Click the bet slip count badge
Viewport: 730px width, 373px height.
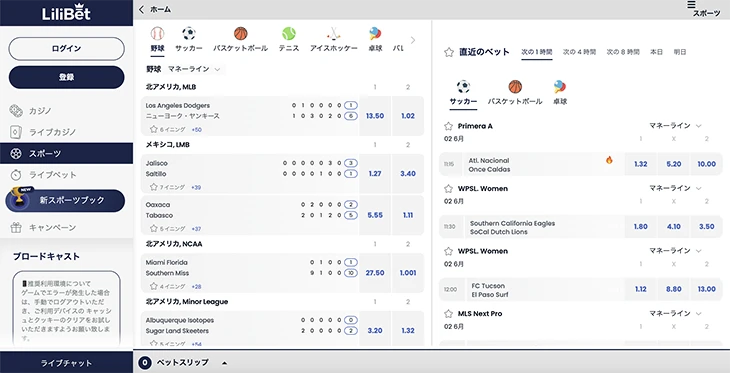pyautogui.click(x=145, y=363)
